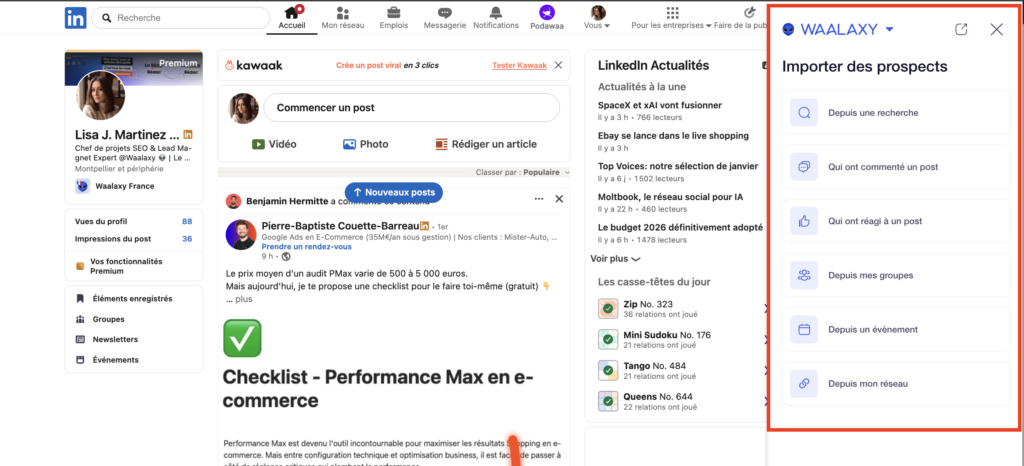
Task: Click the Kawaak logo
Action: (254, 65)
